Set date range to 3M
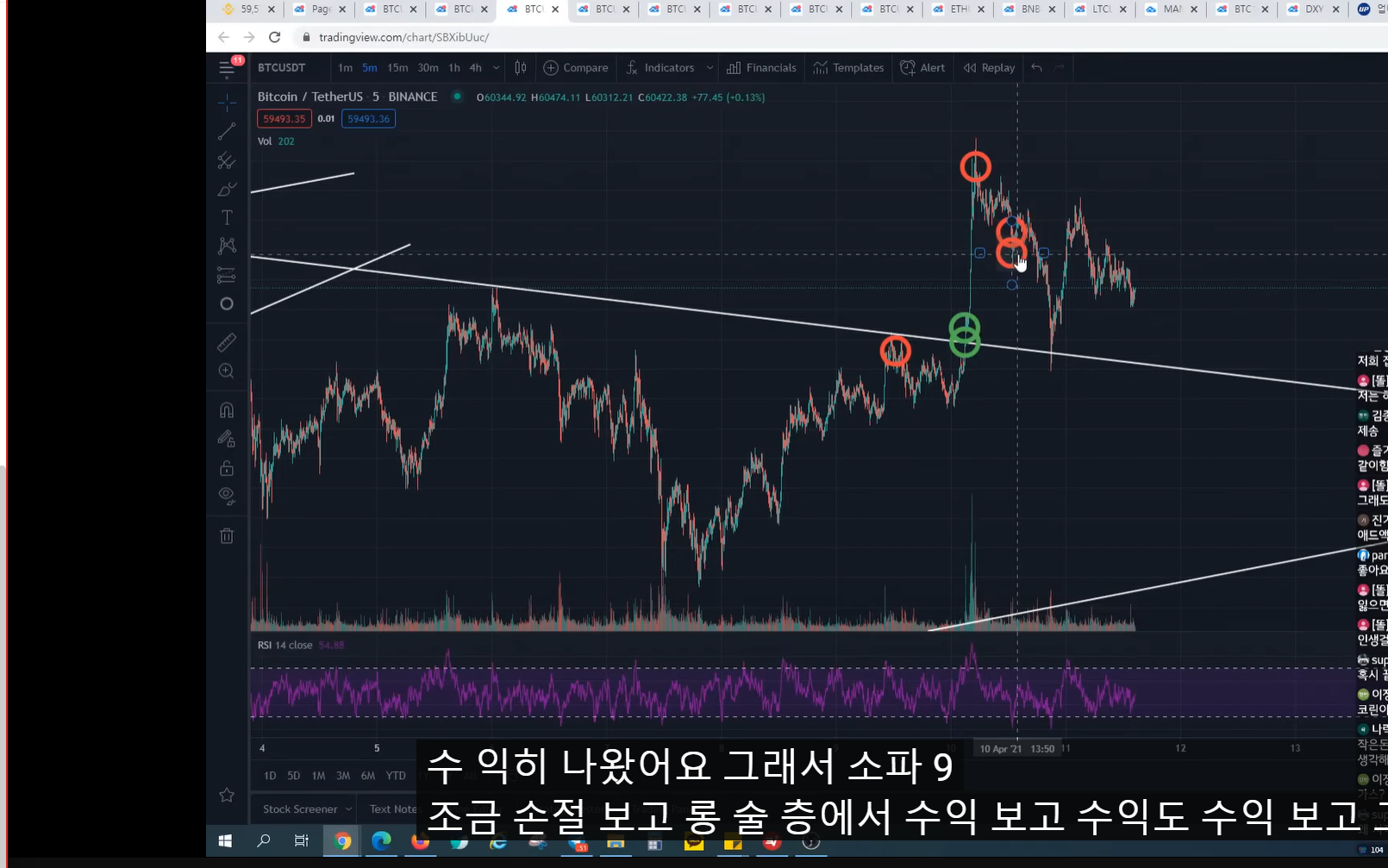This screenshot has height=868, width=1388. click(343, 776)
